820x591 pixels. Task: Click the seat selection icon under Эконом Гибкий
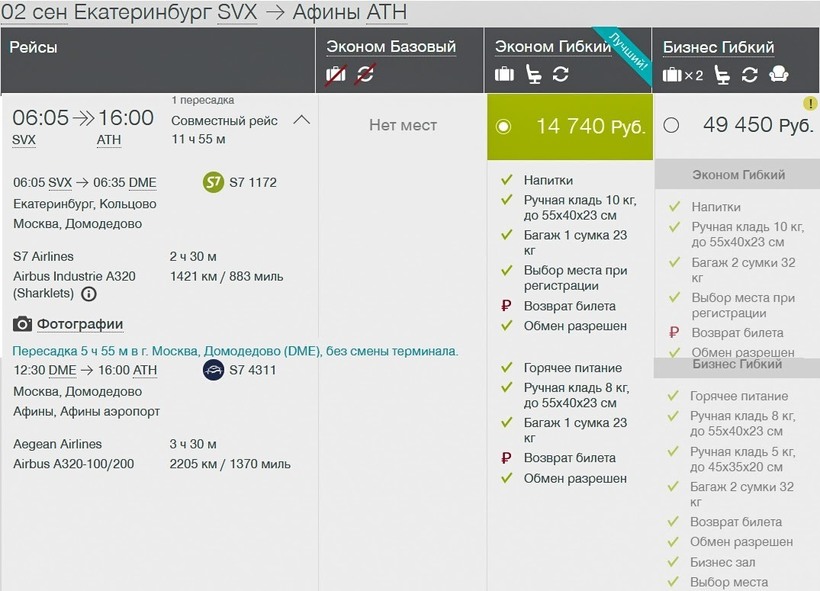coord(533,74)
